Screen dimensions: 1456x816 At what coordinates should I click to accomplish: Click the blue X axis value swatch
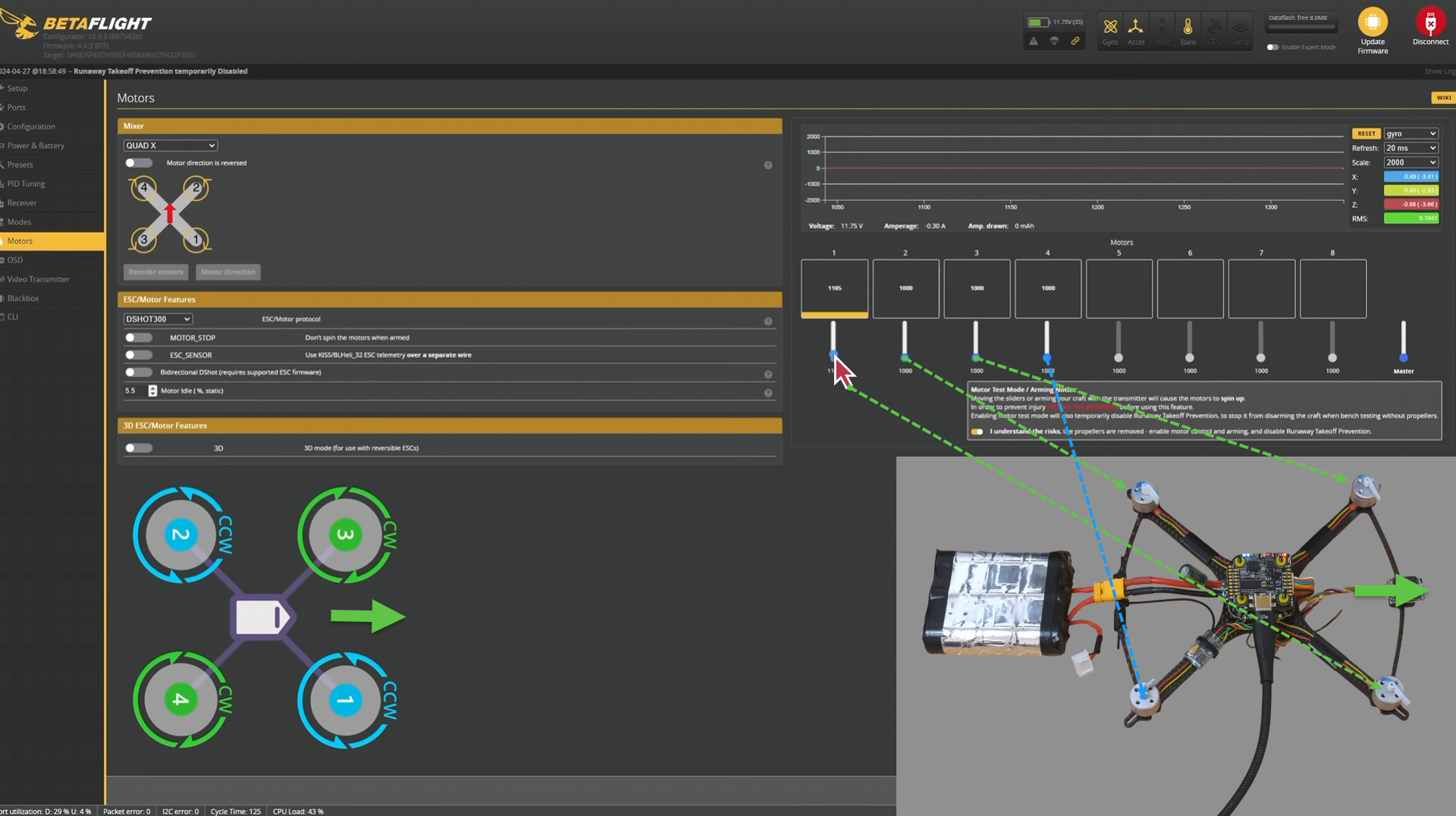pyautogui.click(x=1411, y=177)
